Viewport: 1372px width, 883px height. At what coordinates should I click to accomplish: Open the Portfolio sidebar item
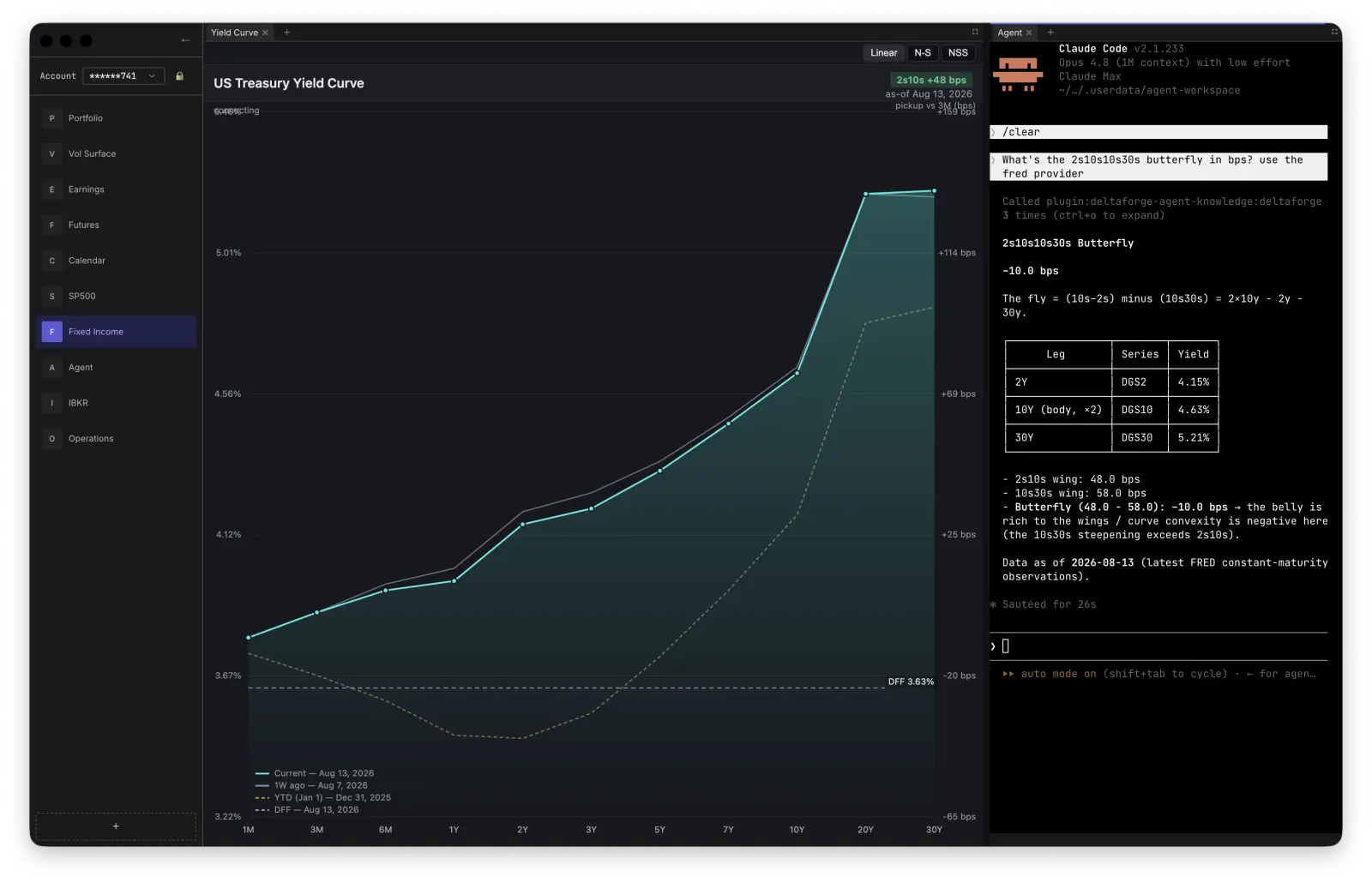click(x=117, y=118)
